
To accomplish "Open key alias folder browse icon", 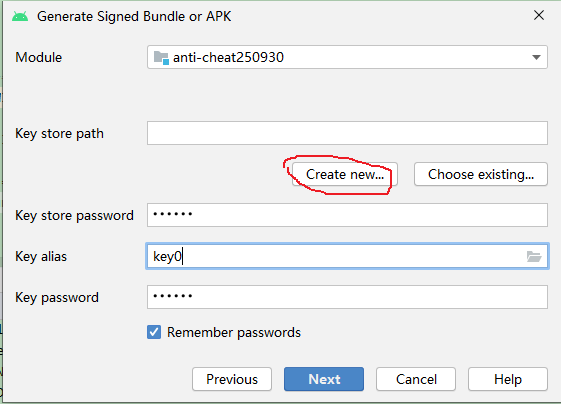I will 534,256.
